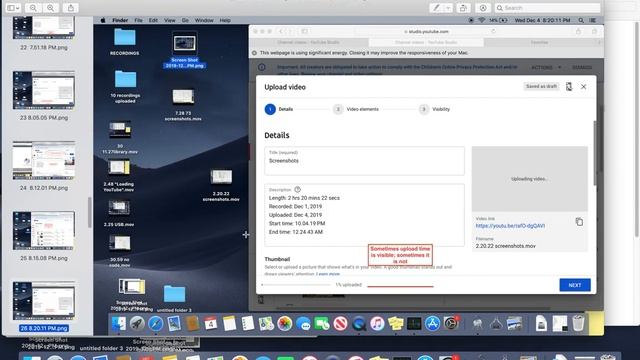Image resolution: width=640 pixels, height=360 pixels.
Task: Select the 26 8.20.11 PM.png thumbnail
Action: [44, 301]
